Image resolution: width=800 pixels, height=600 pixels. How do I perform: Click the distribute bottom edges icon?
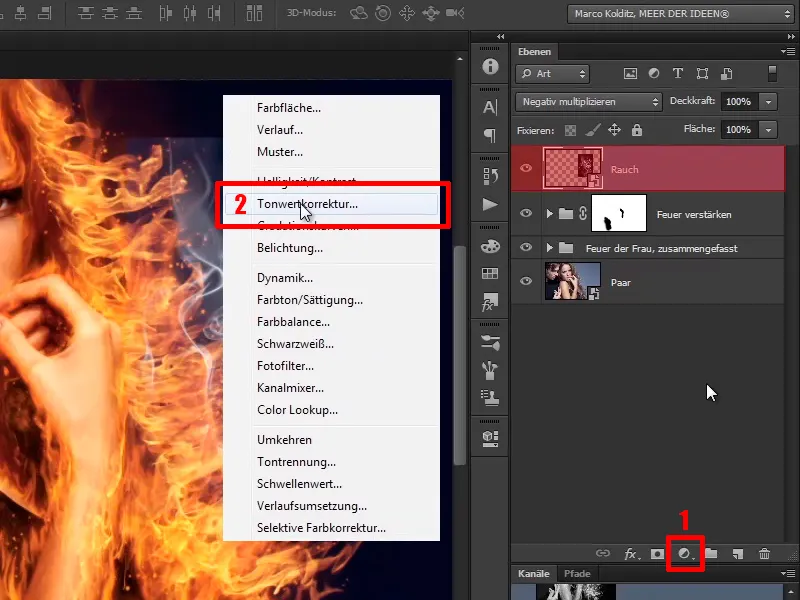tap(134, 13)
